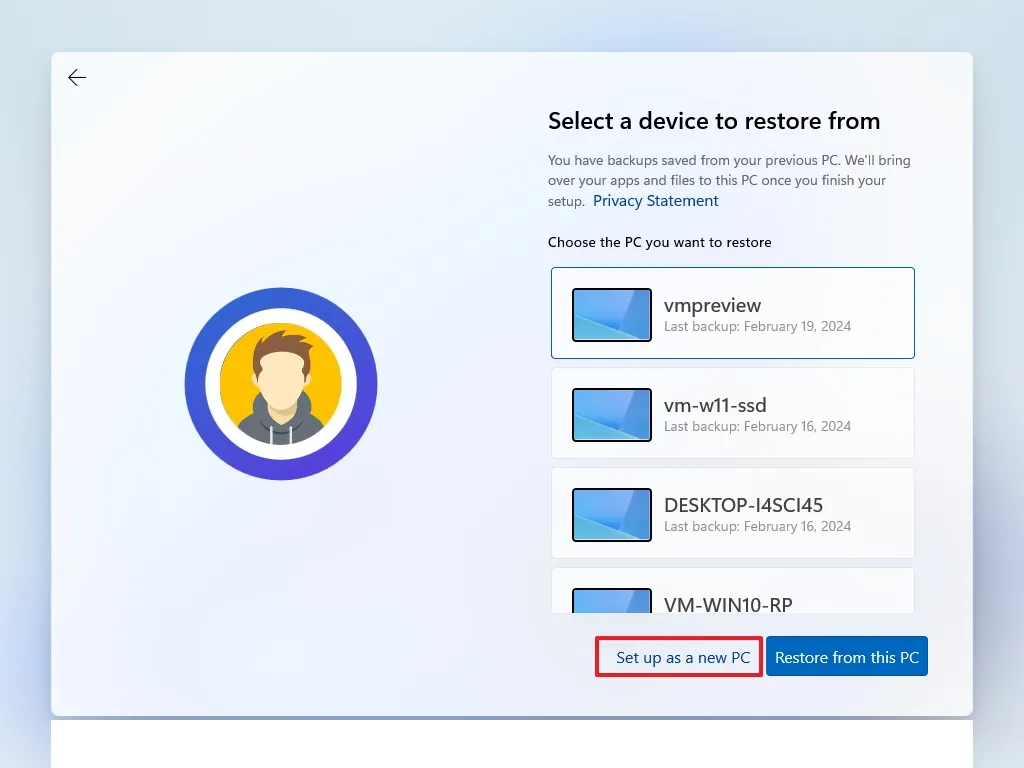Click the monitor icon beside DESKTOP-I4SCI45

pyautogui.click(x=611, y=513)
